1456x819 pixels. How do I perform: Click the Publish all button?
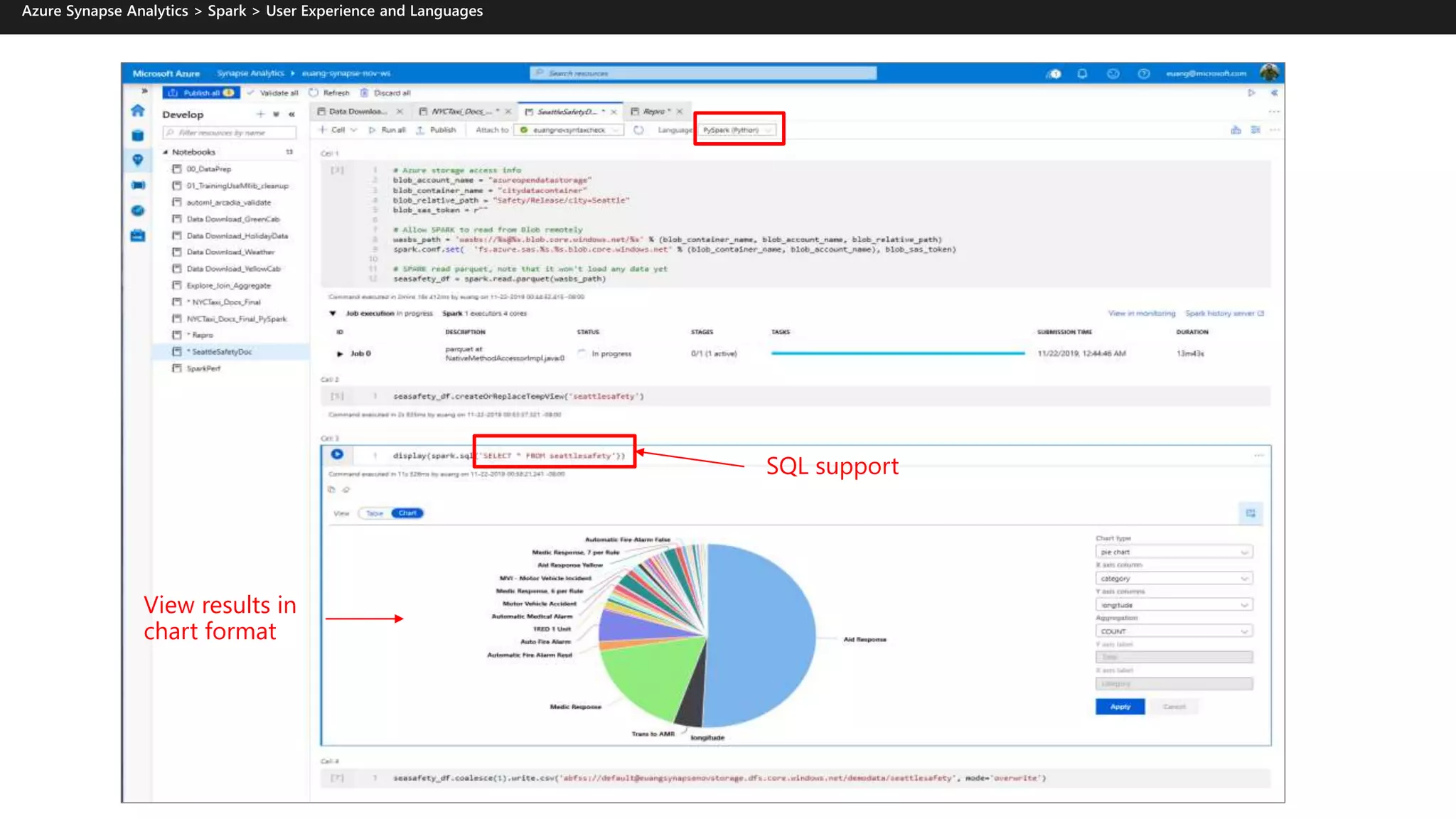[x=201, y=92]
